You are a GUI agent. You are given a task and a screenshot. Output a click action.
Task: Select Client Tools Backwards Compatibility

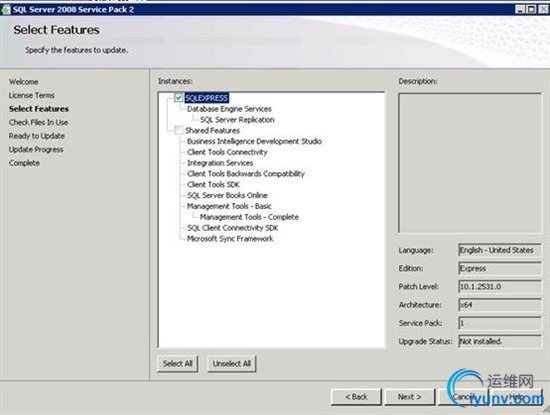[x=246, y=174]
